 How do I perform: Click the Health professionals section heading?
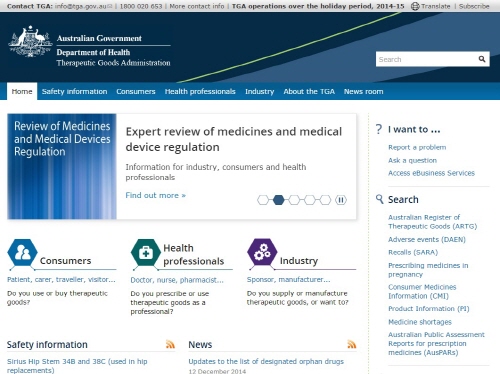194,254
